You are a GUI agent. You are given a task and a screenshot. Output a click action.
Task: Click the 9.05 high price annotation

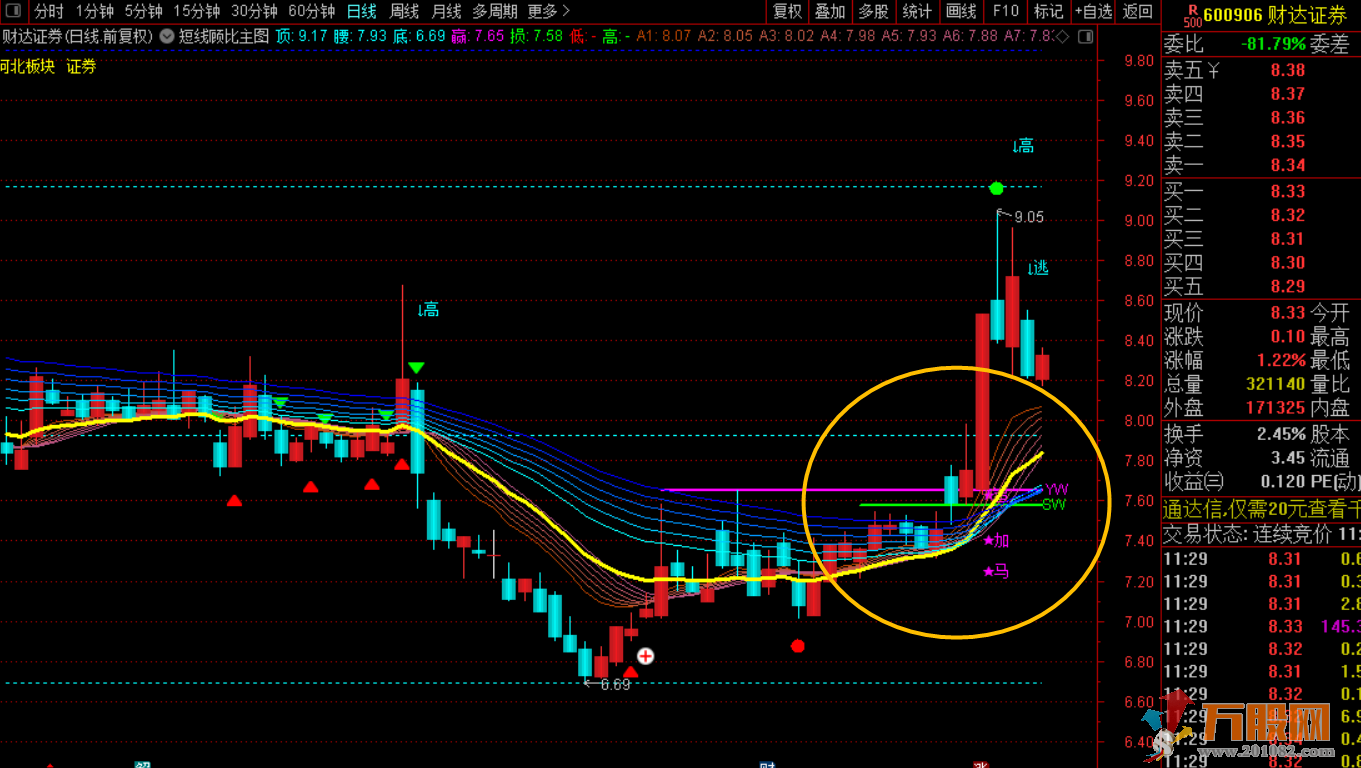pyautogui.click(x=1028, y=217)
